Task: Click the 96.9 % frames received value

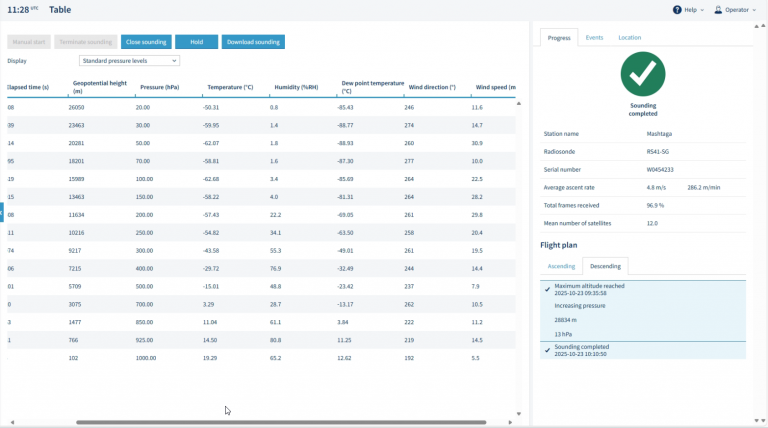Action: click(x=655, y=205)
